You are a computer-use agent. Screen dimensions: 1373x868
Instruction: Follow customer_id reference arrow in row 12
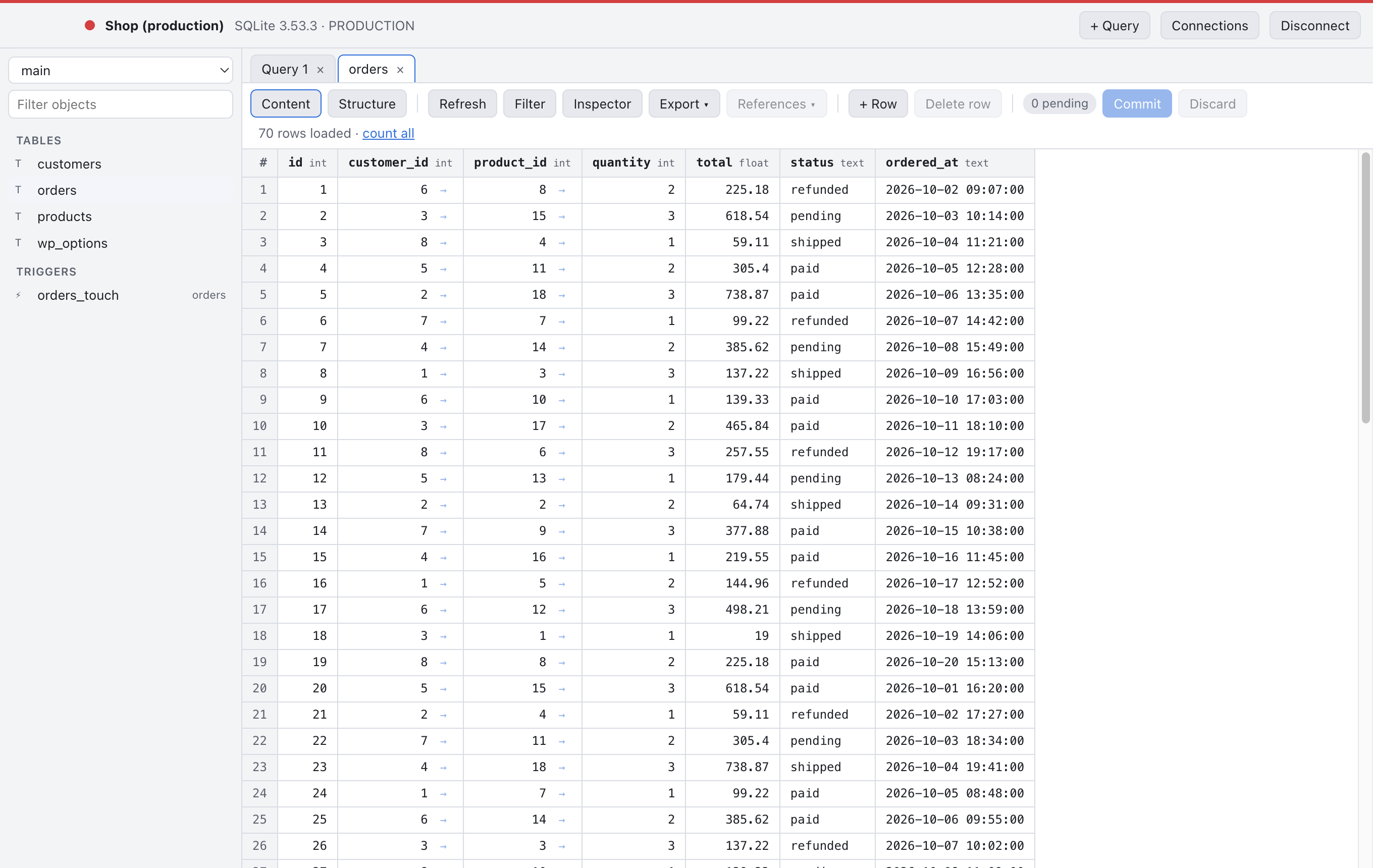pyautogui.click(x=444, y=479)
